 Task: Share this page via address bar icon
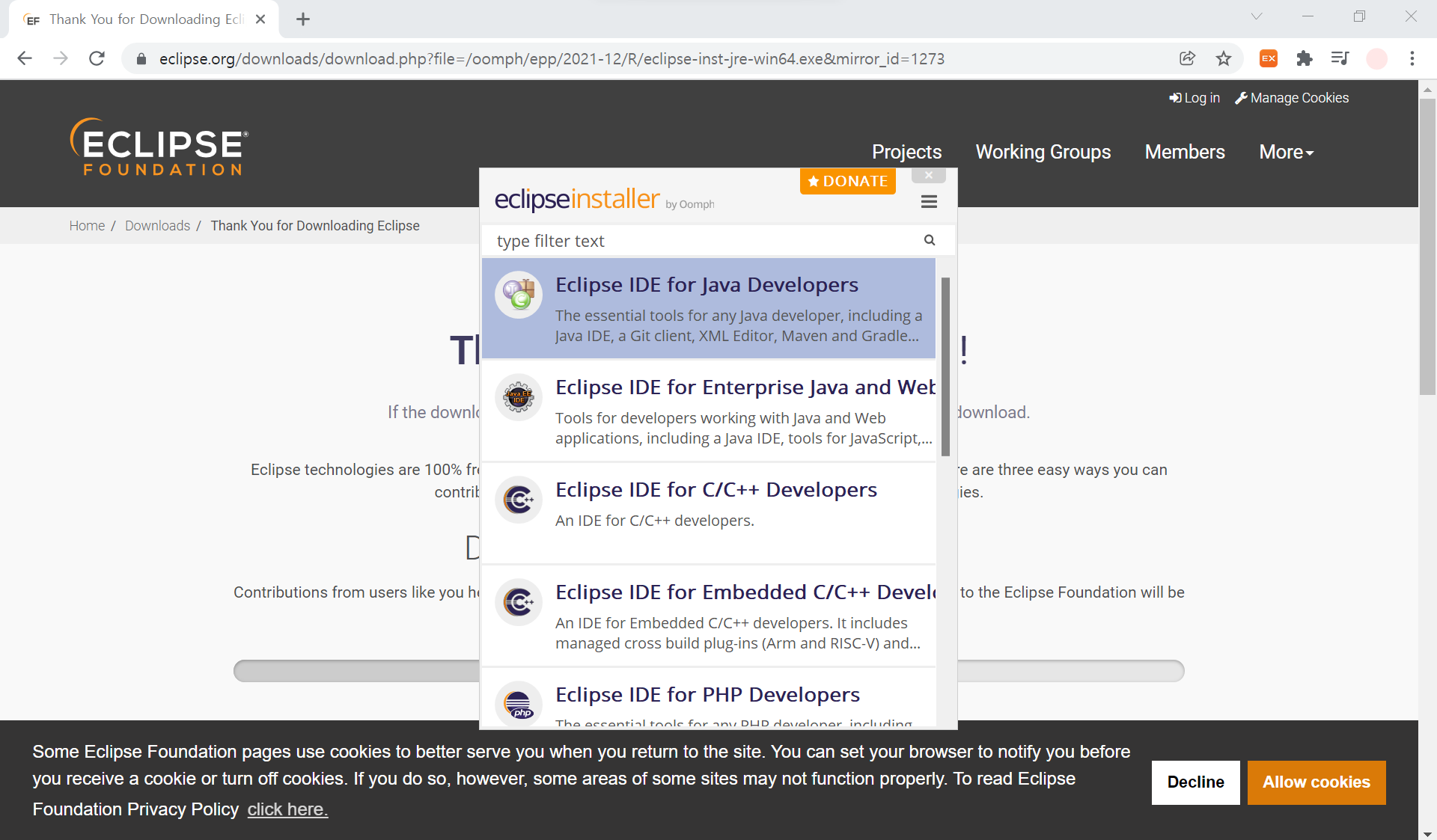pos(1187,58)
